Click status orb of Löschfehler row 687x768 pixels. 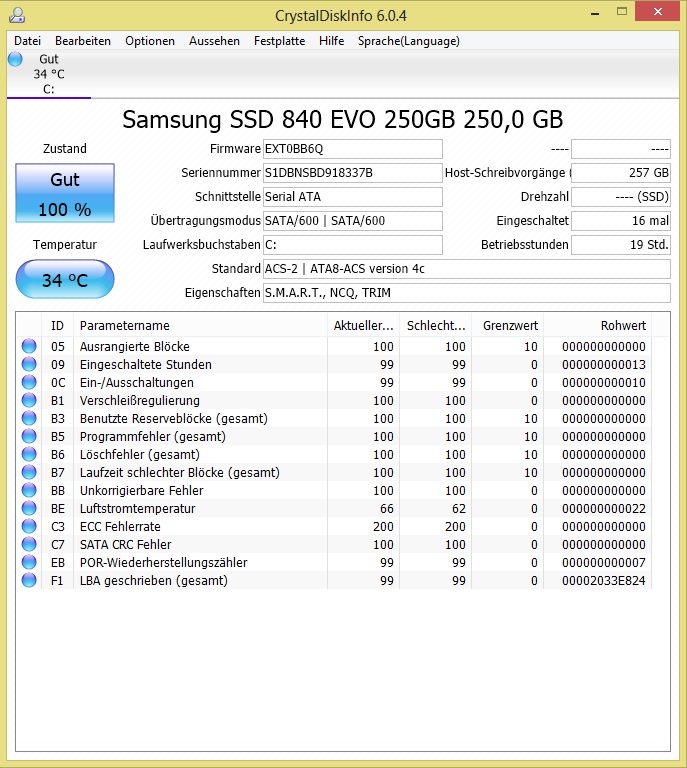click(x=29, y=454)
